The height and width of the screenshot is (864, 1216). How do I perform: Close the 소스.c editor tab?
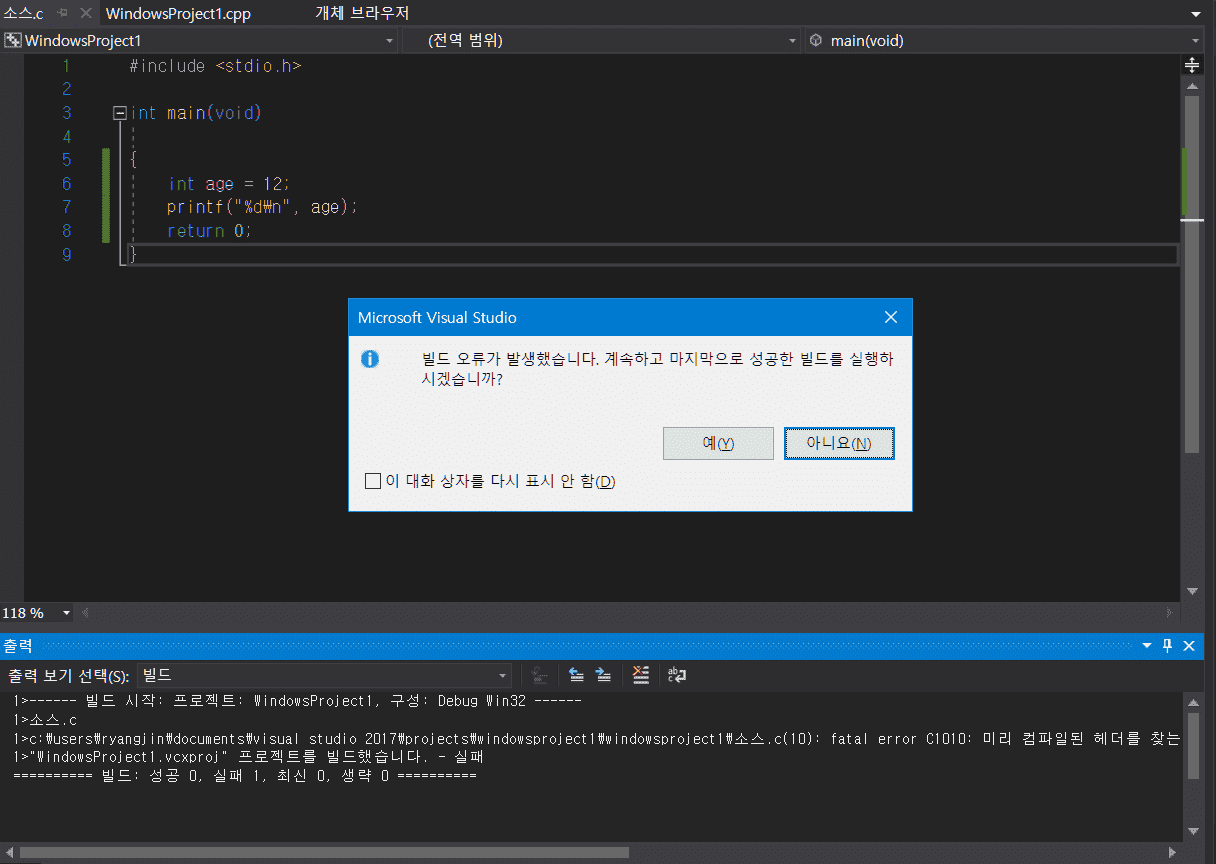click(85, 13)
